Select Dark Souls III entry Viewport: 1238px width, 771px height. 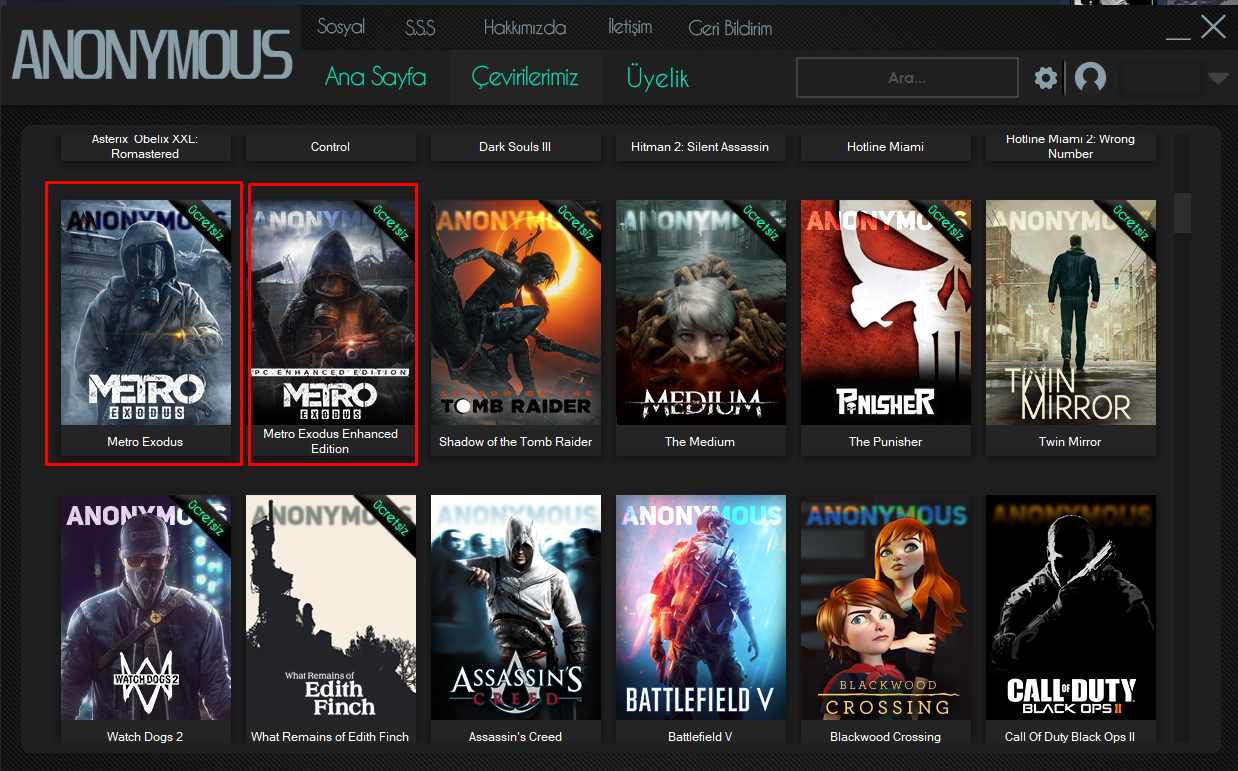point(516,147)
